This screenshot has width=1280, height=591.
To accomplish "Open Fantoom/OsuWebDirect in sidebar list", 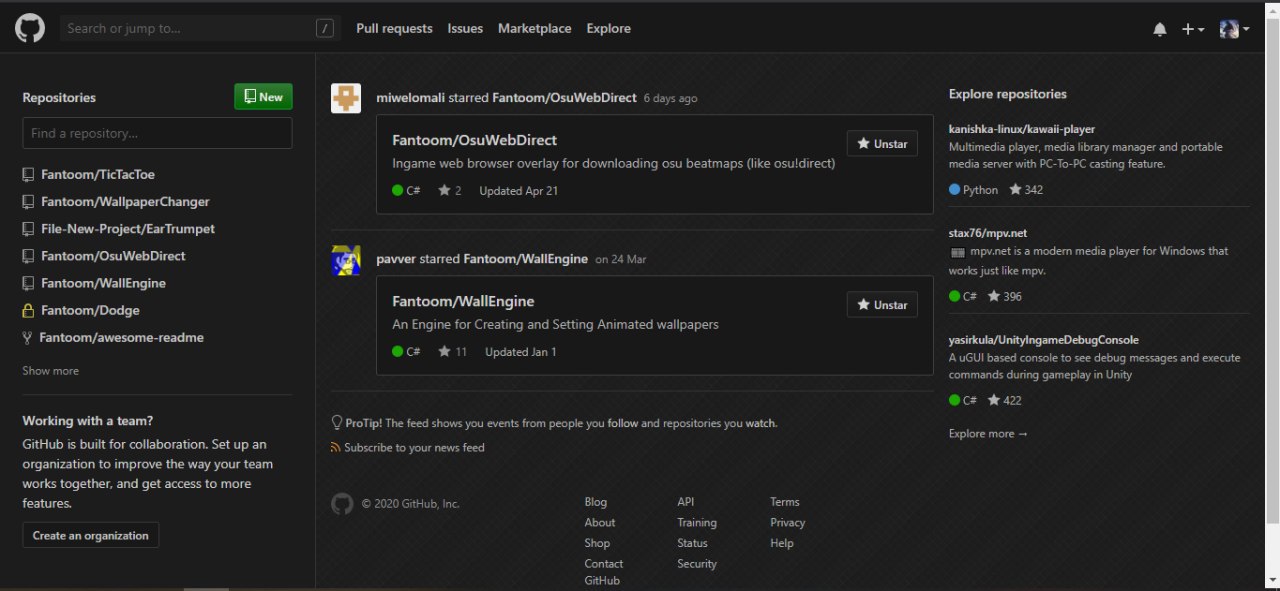I will (x=113, y=255).
